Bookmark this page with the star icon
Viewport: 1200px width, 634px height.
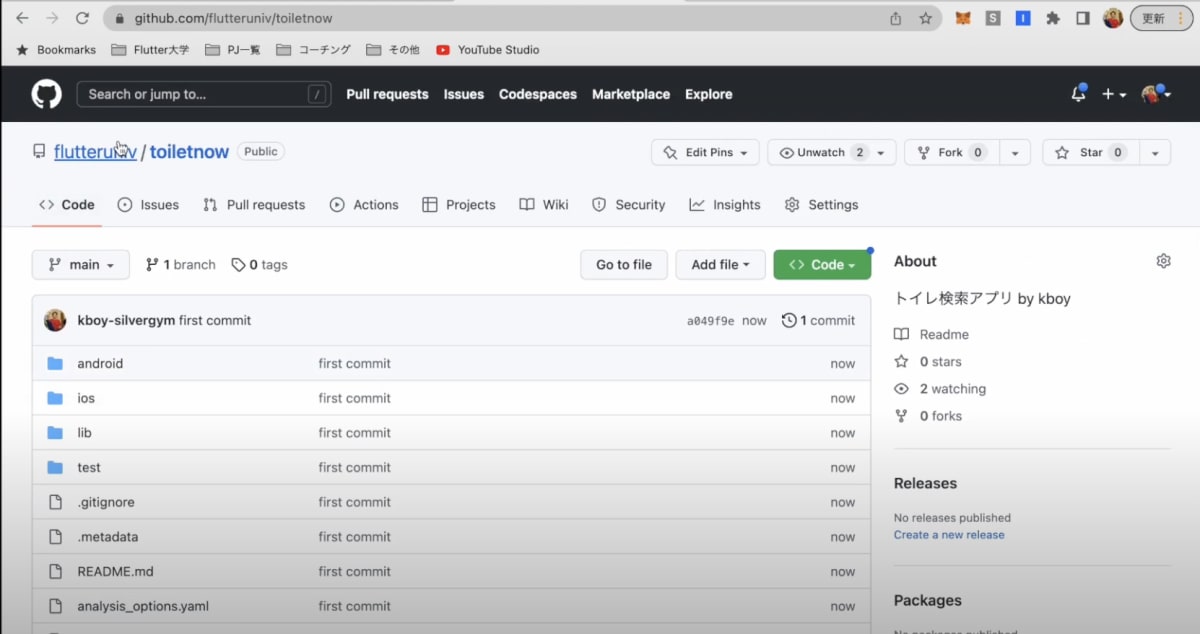[925, 18]
